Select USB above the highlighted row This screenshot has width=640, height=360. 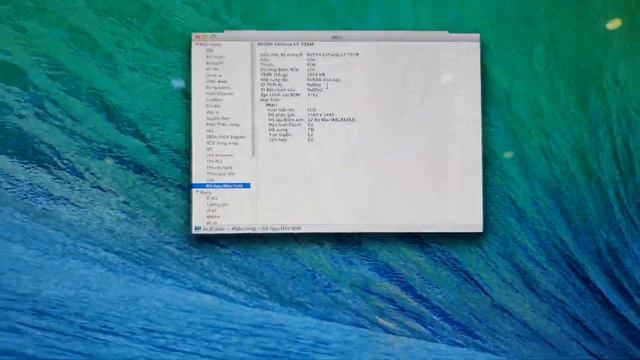pos(210,180)
